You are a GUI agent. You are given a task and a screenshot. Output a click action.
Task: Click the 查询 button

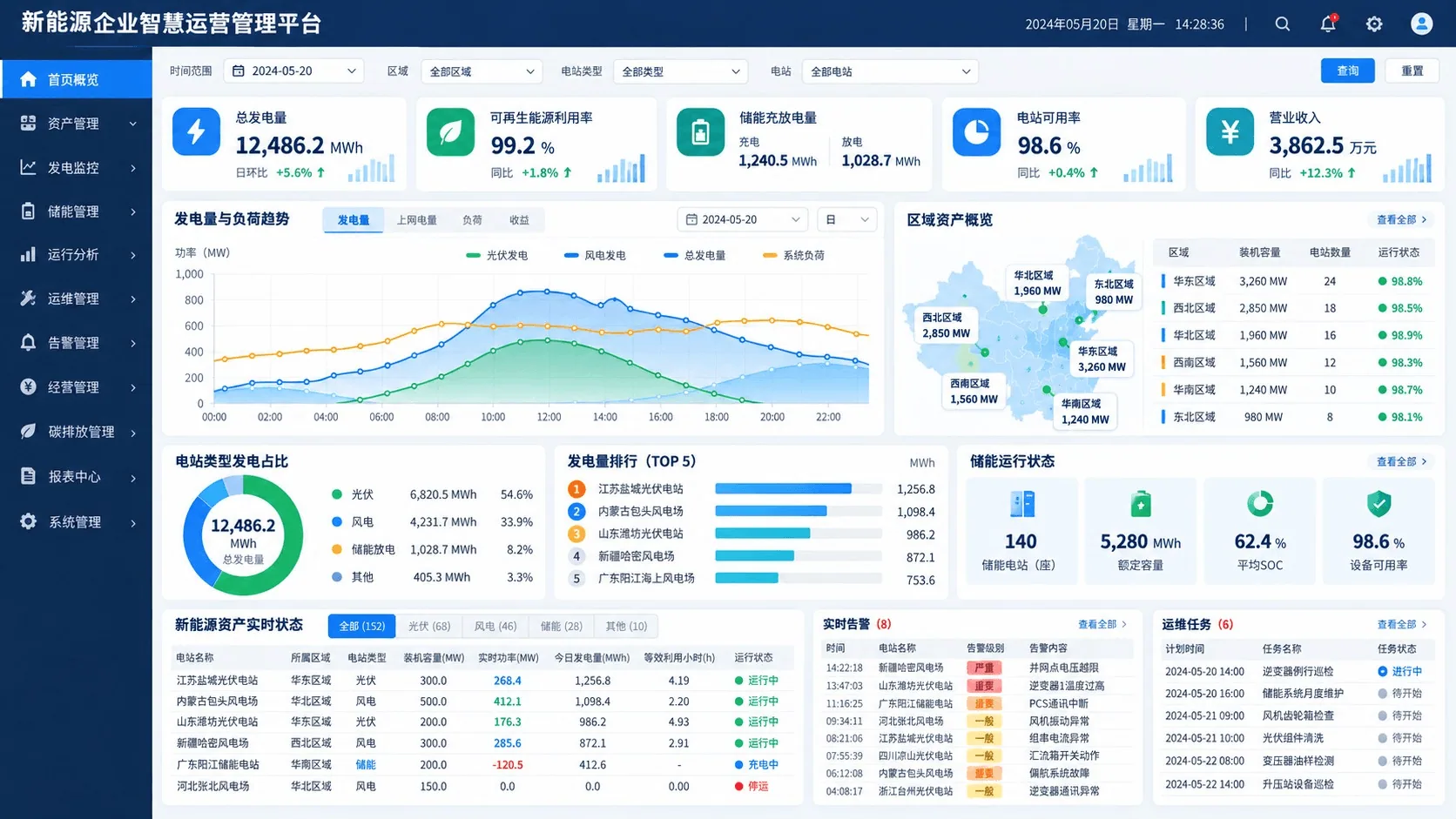click(x=1347, y=70)
